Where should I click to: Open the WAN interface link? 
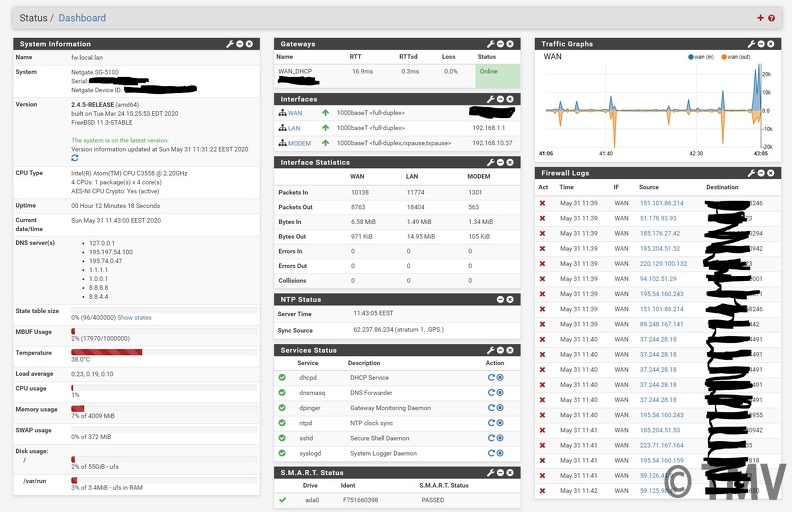(295, 113)
